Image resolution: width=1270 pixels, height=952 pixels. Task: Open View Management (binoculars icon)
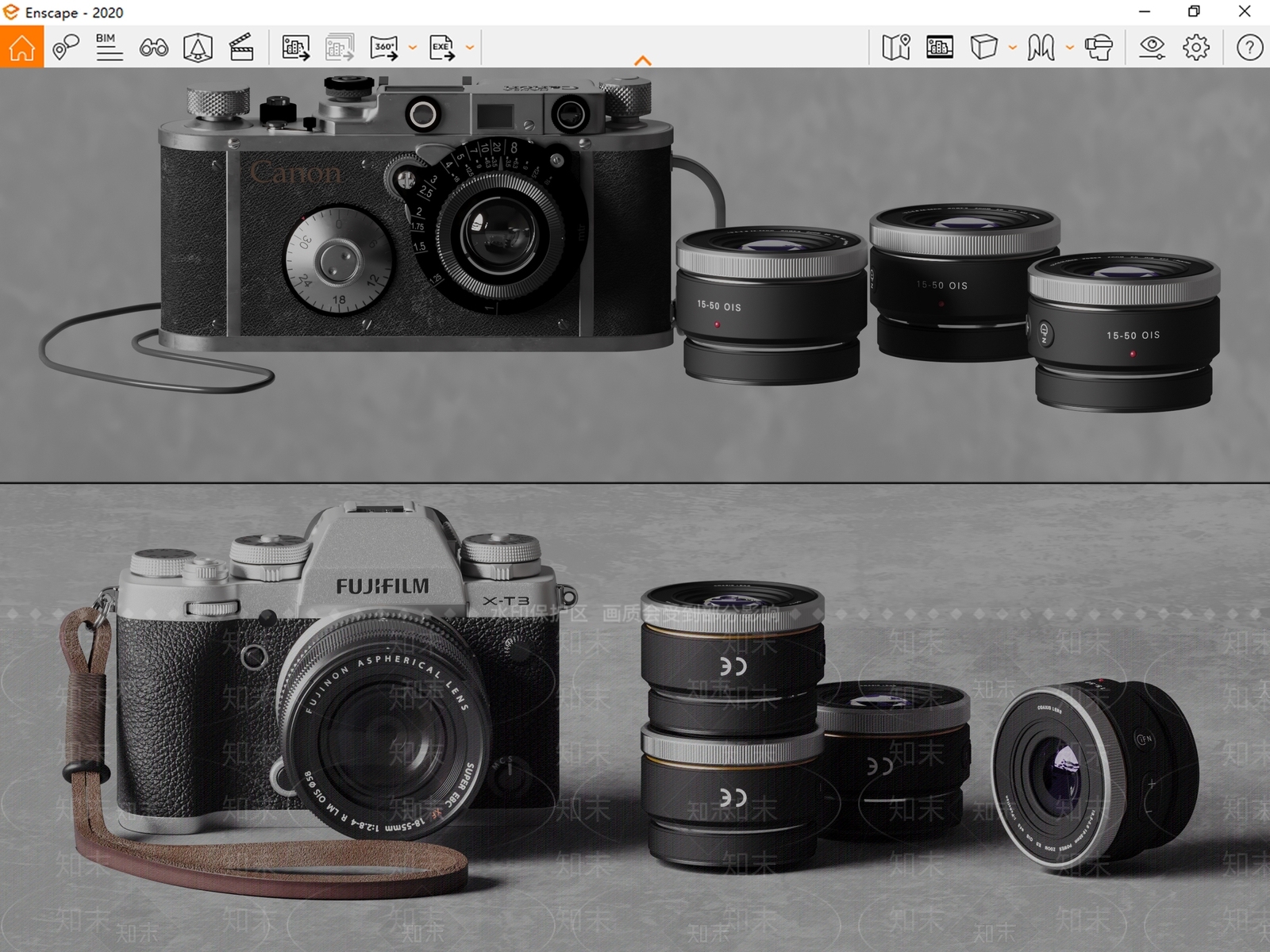[x=153, y=48]
